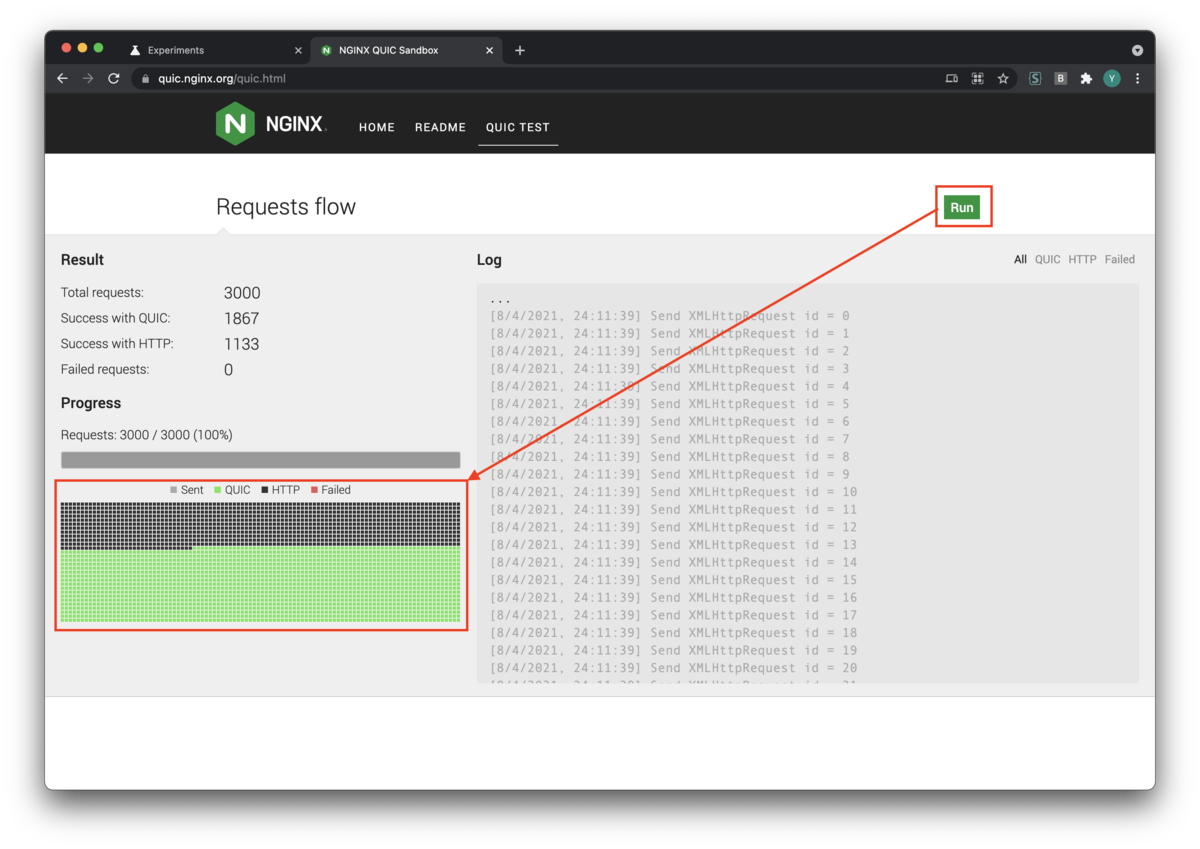Click the green S extension icon

click(1035, 78)
